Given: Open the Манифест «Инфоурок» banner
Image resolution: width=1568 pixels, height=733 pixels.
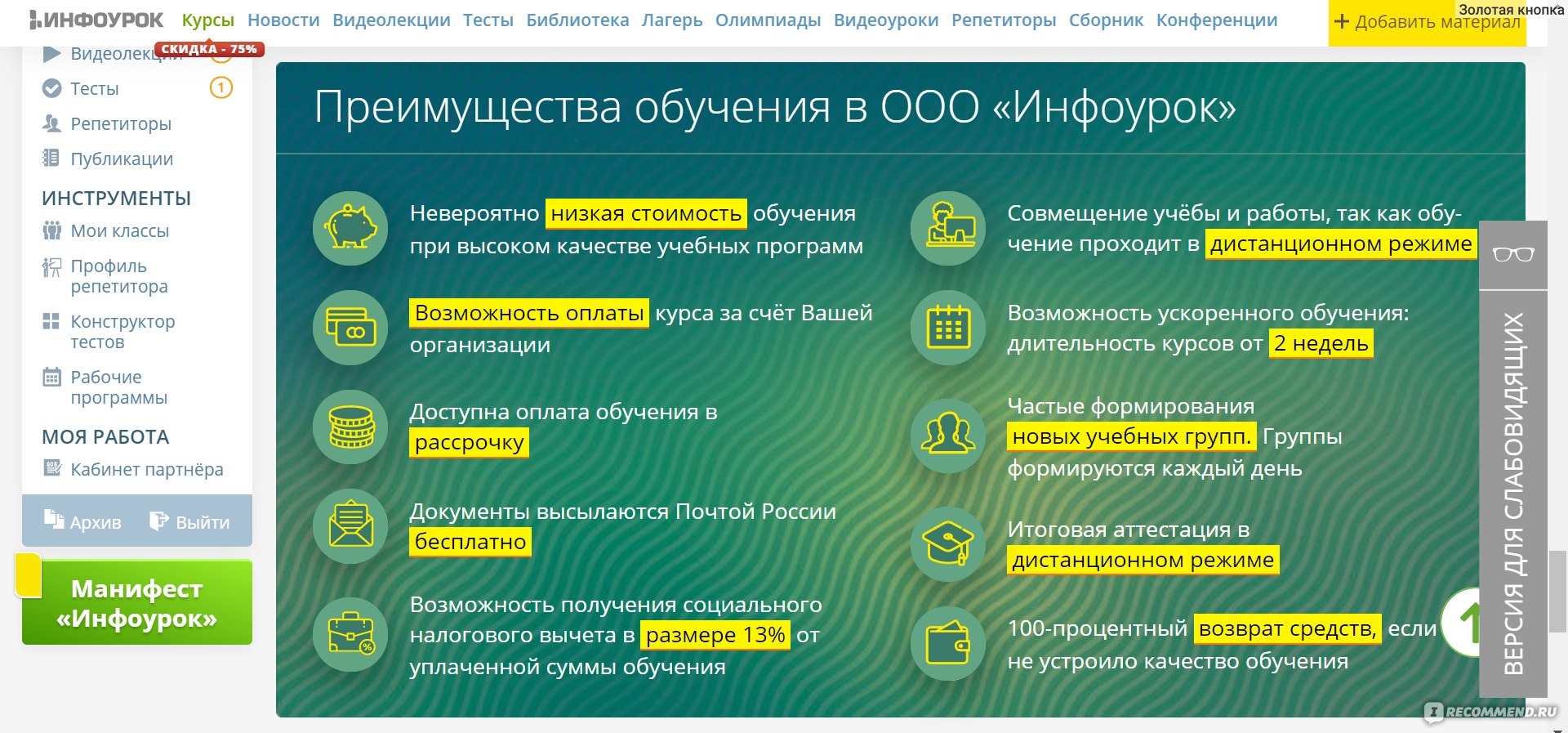Looking at the screenshot, I should (137, 602).
